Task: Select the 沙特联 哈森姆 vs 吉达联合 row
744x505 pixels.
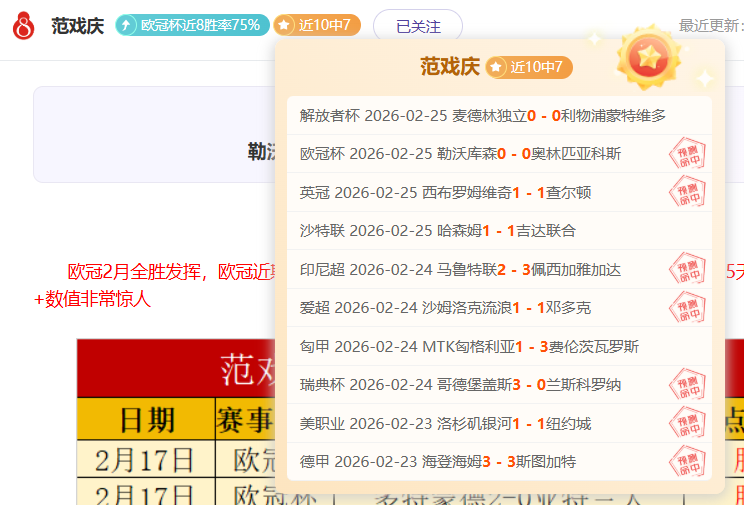Action: tap(438, 231)
